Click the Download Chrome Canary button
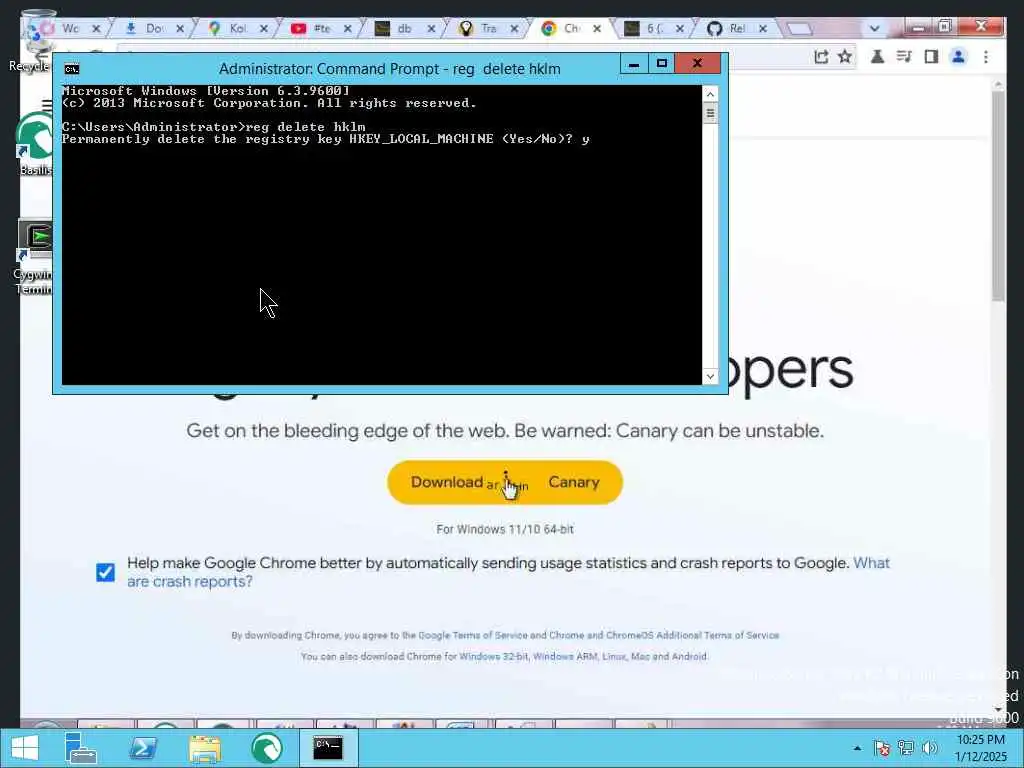 [505, 483]
